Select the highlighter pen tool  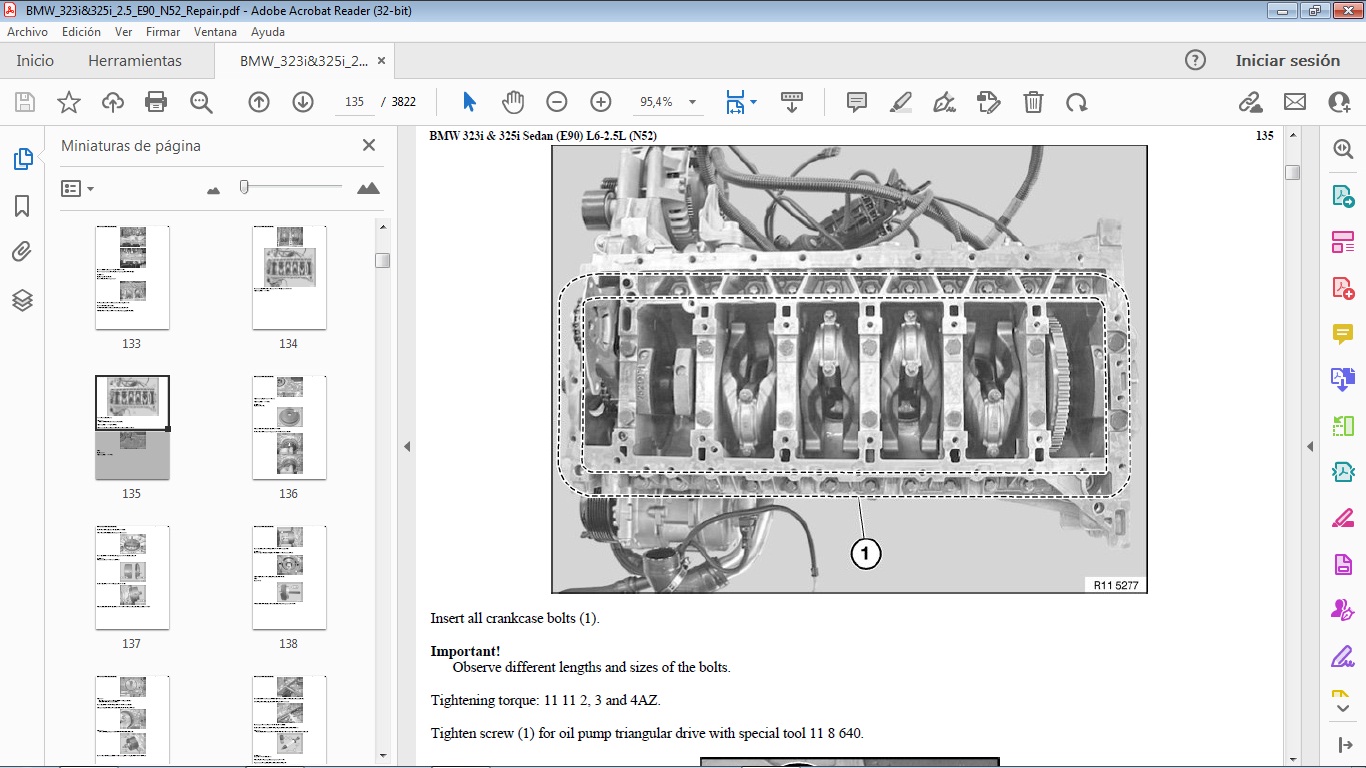click(x=901, y=102)
